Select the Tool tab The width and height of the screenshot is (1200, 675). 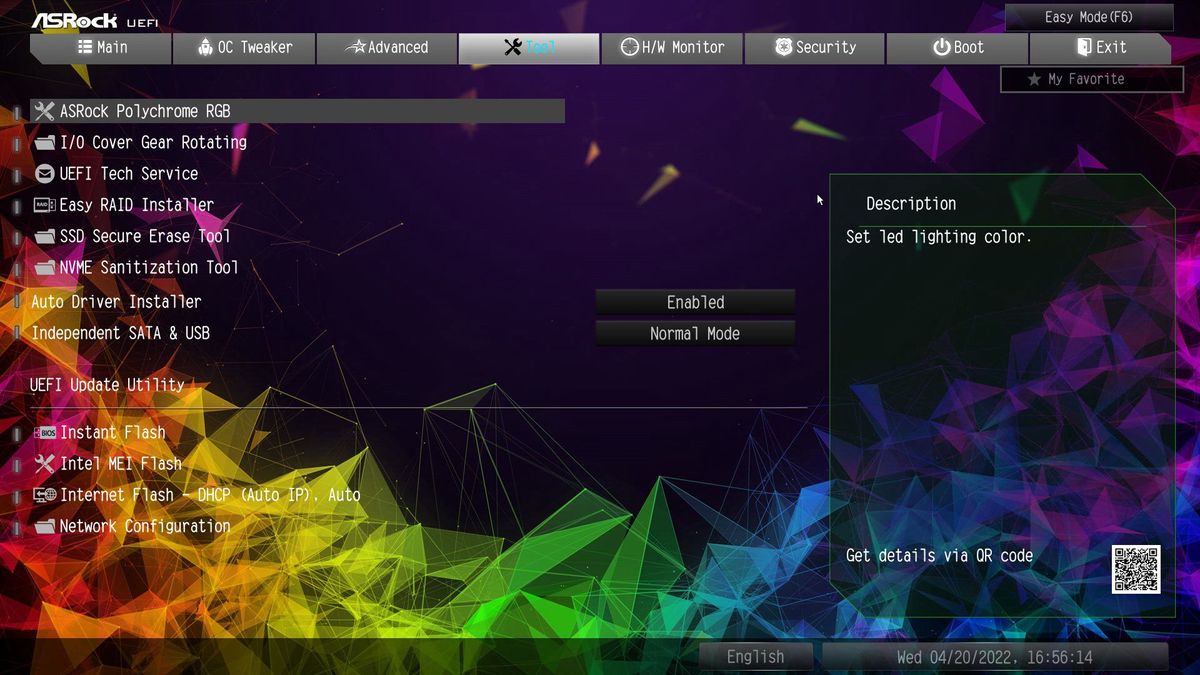[529, 47]
